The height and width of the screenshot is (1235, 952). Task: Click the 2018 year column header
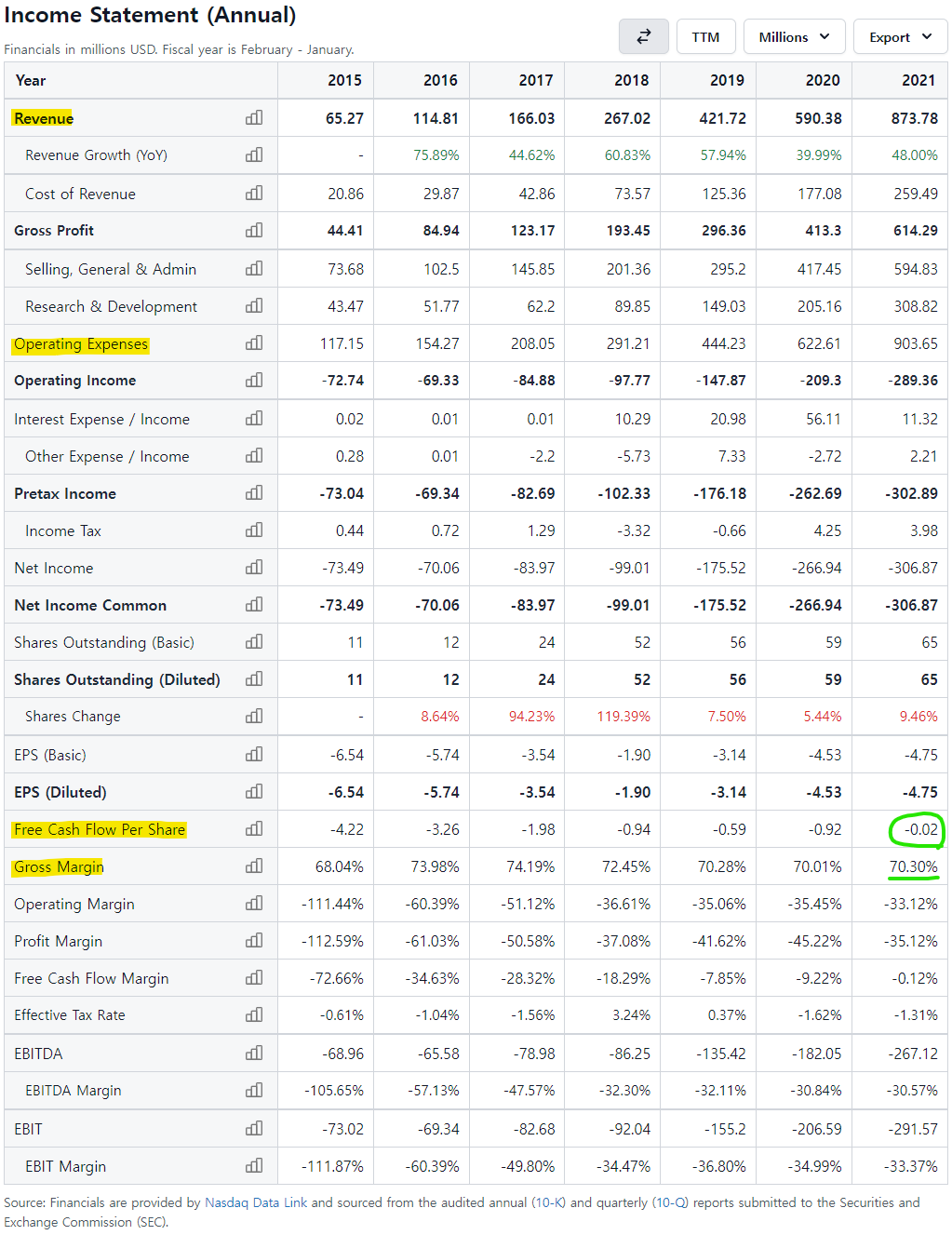(x=632, y=80)
